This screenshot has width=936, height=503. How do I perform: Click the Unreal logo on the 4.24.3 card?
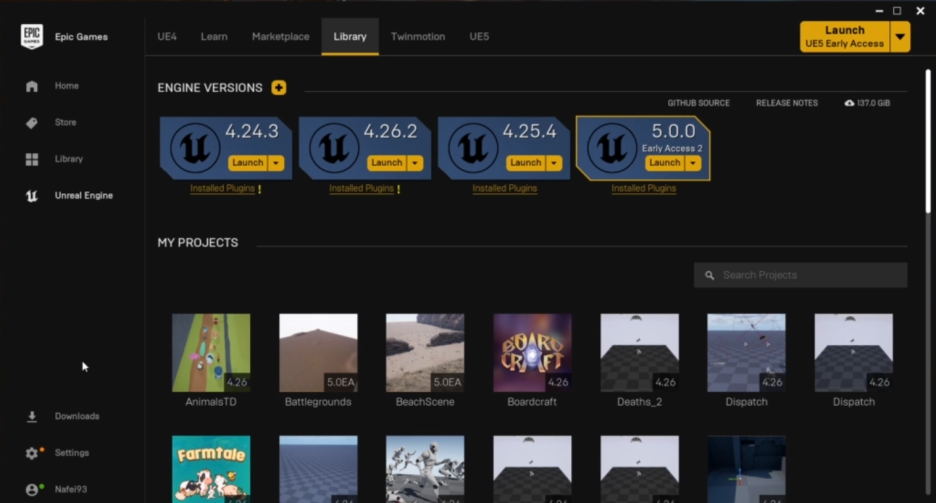coord(195,147)
